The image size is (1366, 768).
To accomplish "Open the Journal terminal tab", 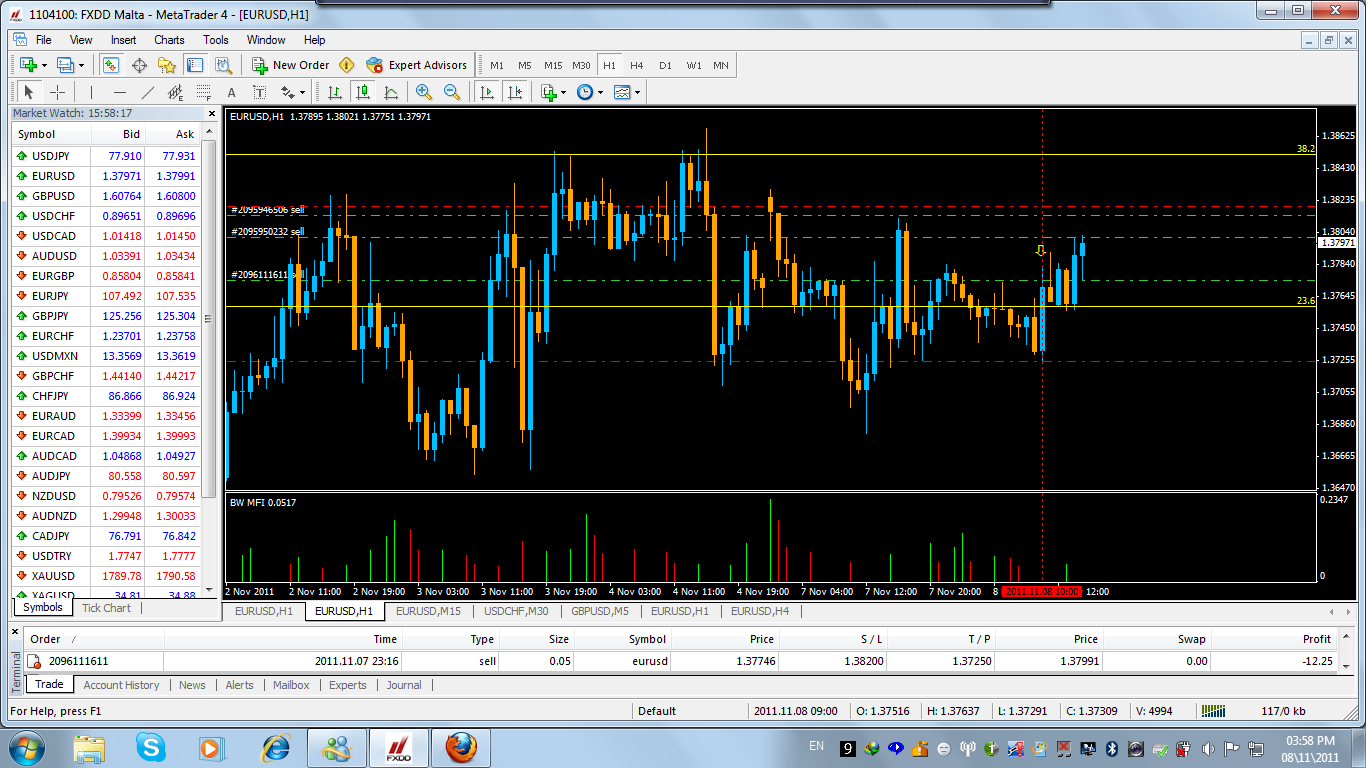I will [404, 685].
